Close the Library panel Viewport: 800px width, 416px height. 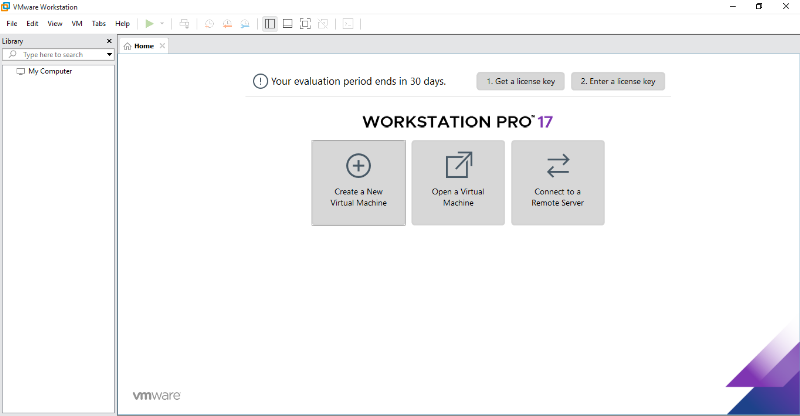click(109, 41)
